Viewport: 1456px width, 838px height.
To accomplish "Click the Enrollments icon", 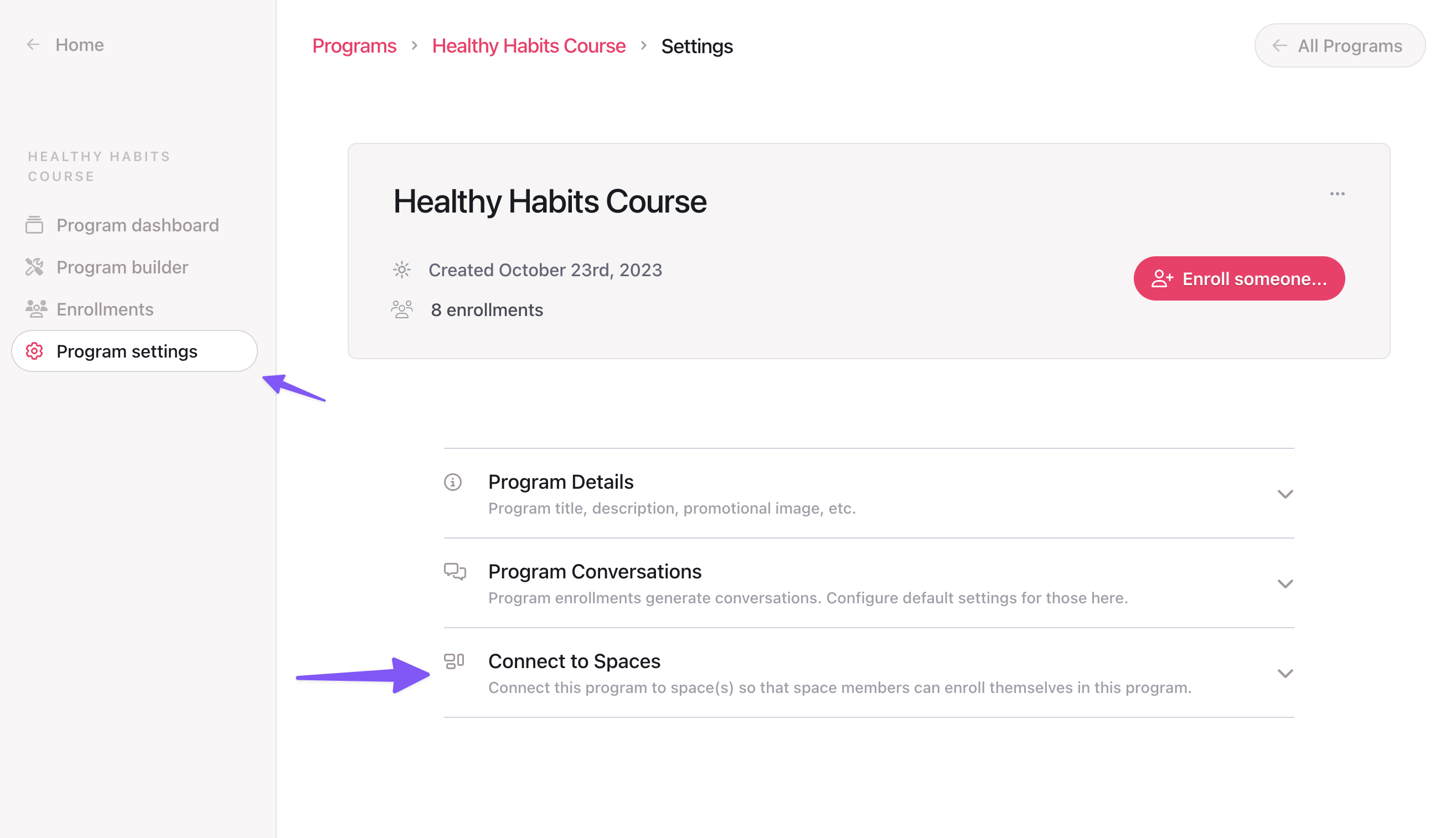I will (35, 308).
